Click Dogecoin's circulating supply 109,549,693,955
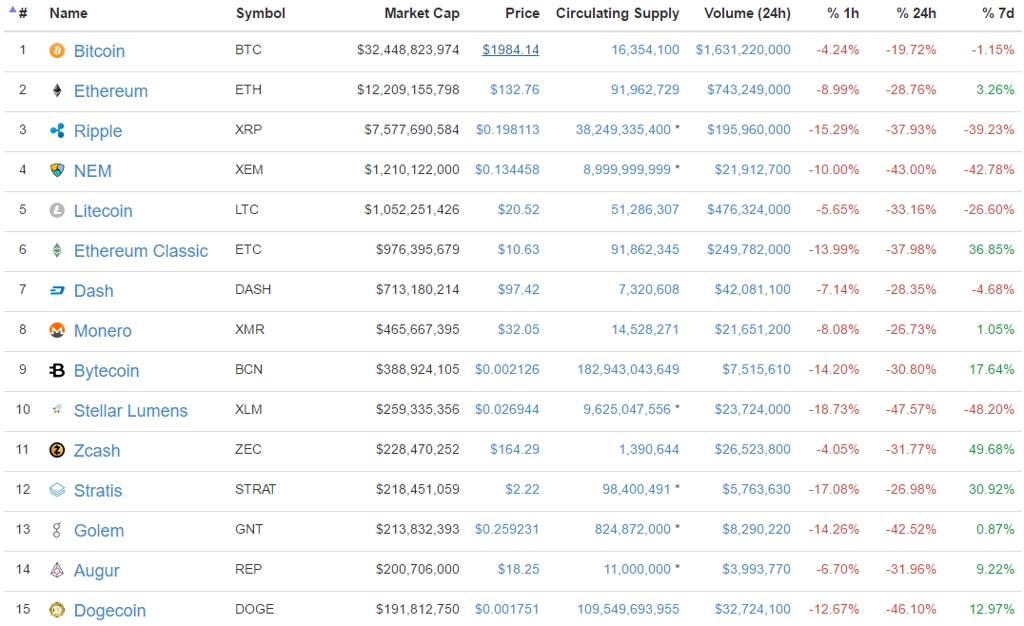This screenshot has width=1024, height=626. 628,609
